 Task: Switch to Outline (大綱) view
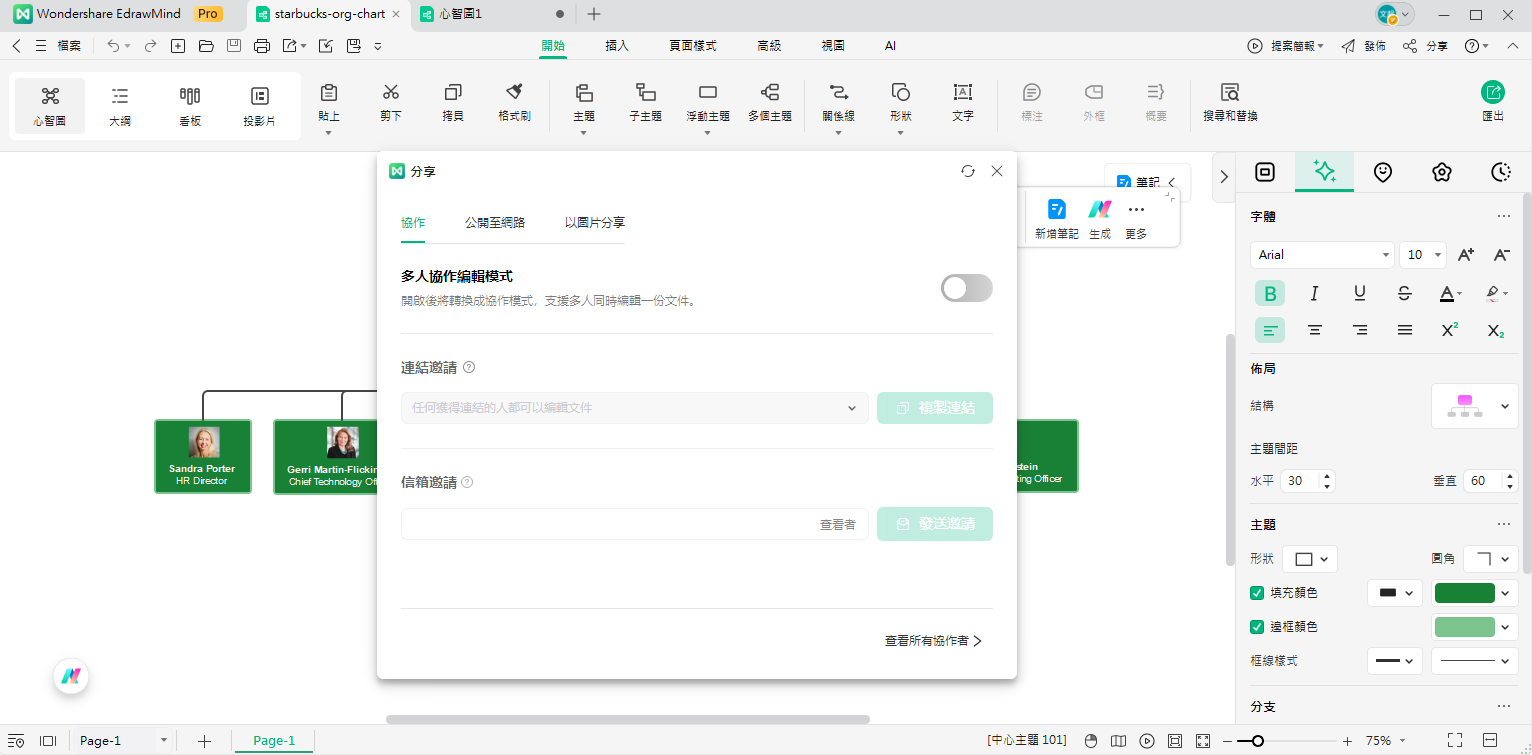point(119,100)
